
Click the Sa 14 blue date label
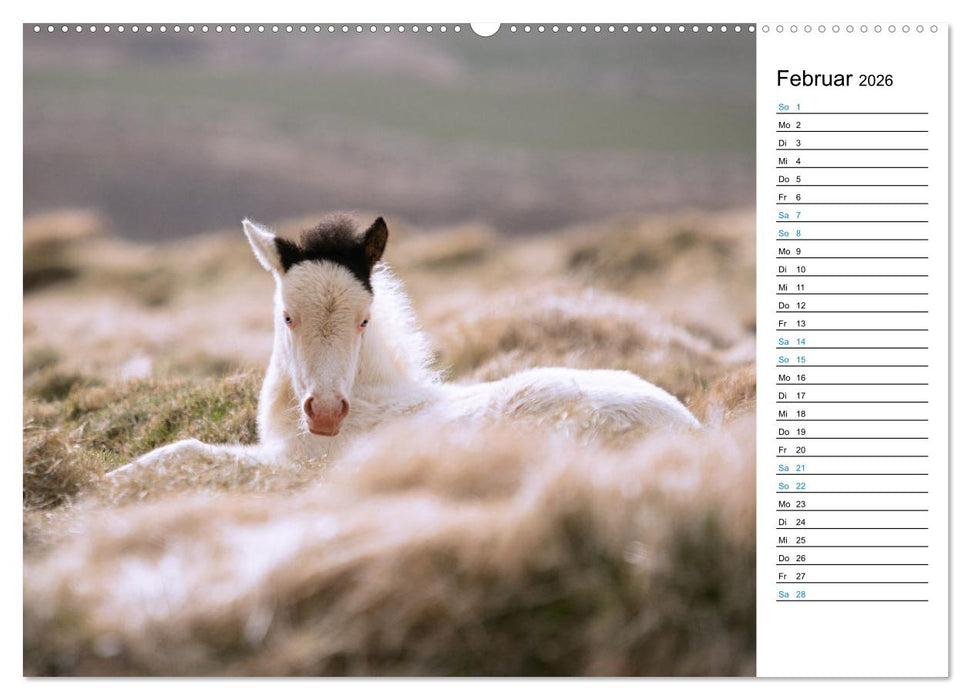[790, 341]
